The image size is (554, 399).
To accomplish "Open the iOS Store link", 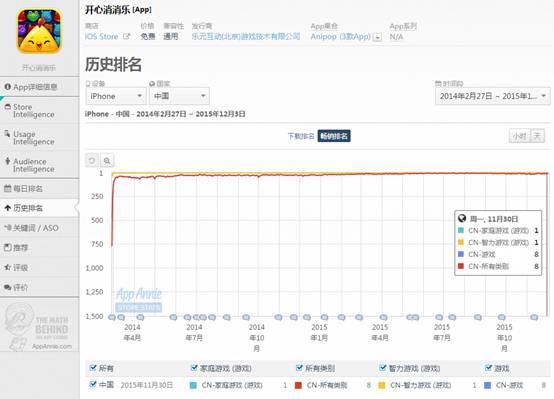I will (x=101, y=36).
